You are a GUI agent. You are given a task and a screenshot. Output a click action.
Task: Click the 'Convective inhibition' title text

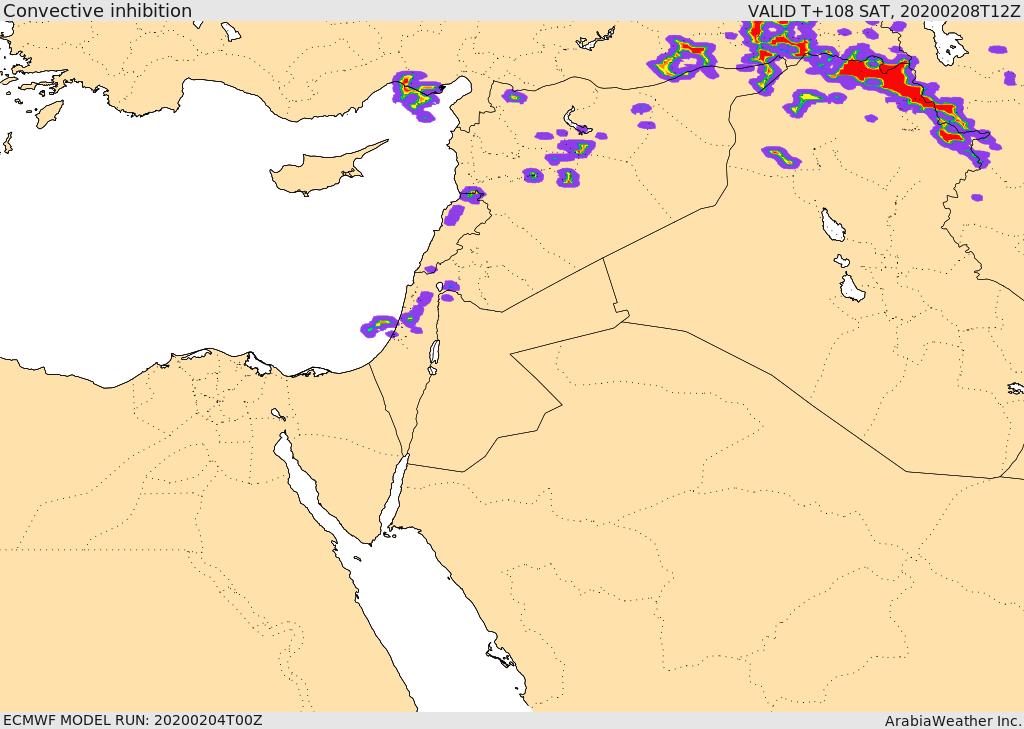tap(97, 10)
